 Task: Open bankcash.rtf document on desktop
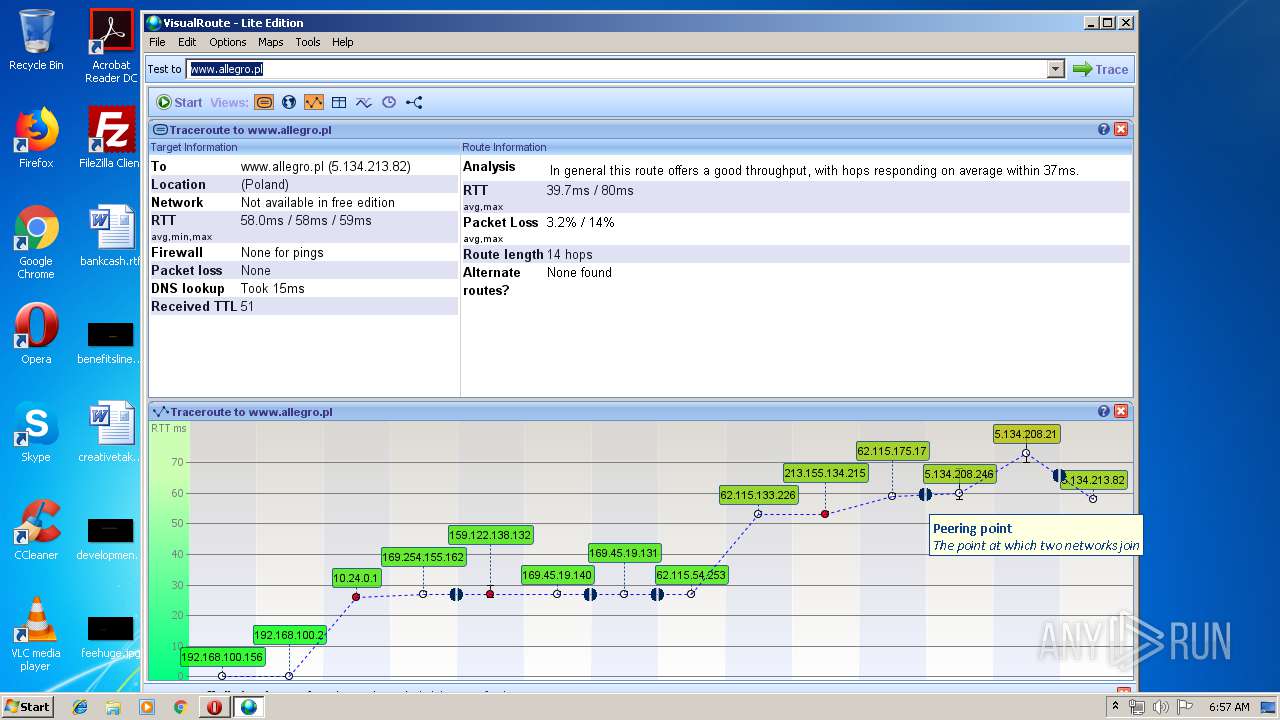pos(111,236)
